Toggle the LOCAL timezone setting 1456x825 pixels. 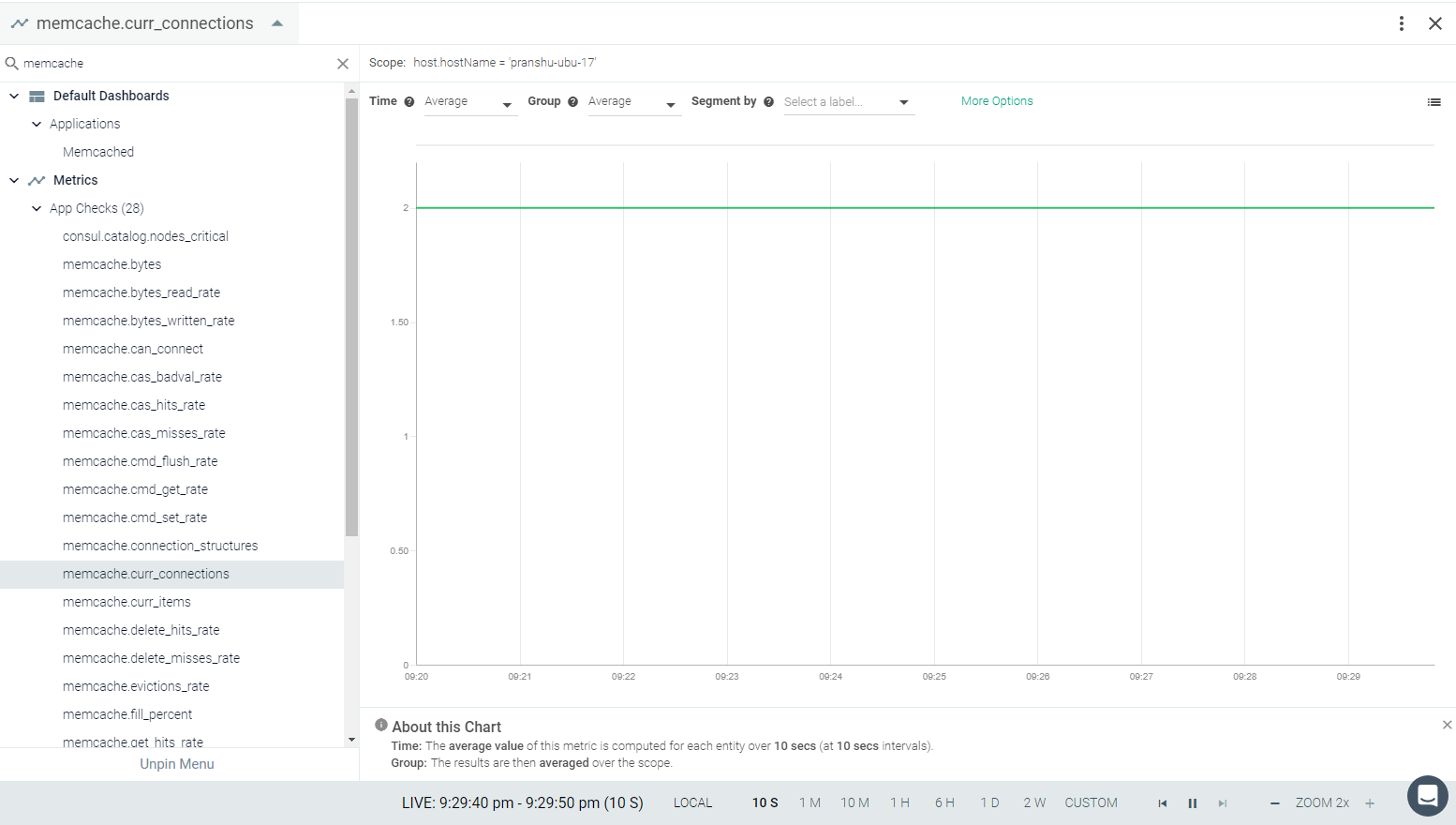(x=693, y=803)
